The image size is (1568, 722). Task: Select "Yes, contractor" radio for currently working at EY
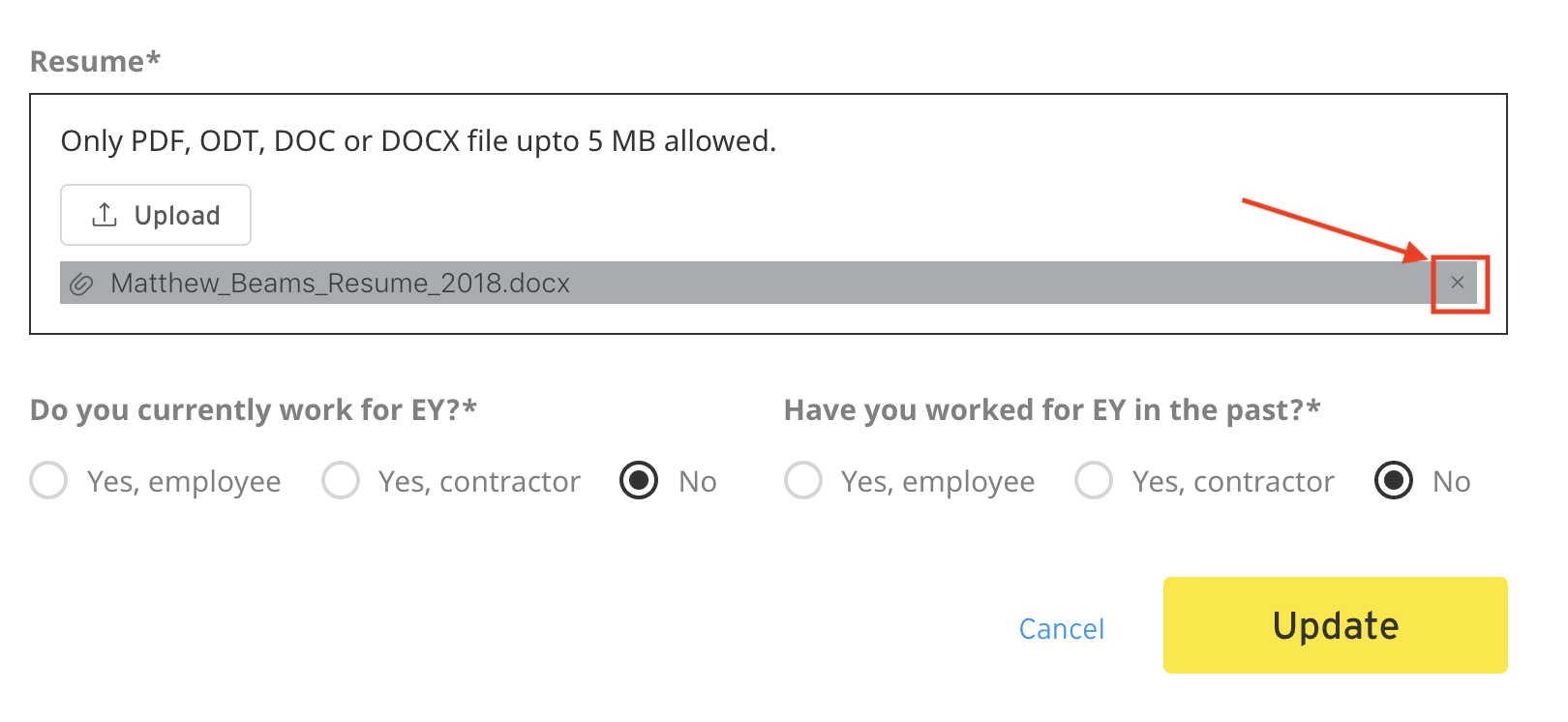click(x=341, y=480)
